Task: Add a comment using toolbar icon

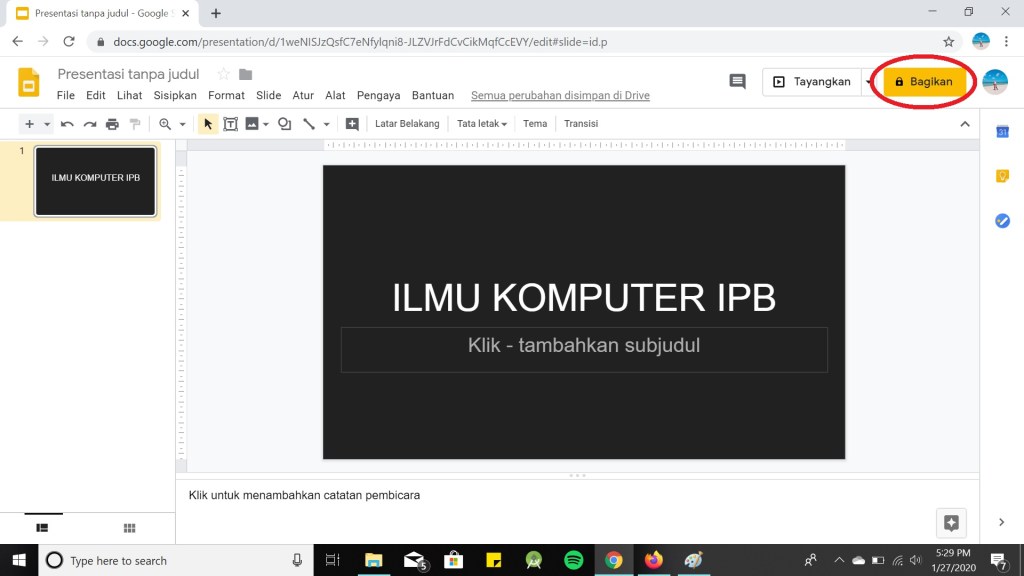Action: [352, 124]
